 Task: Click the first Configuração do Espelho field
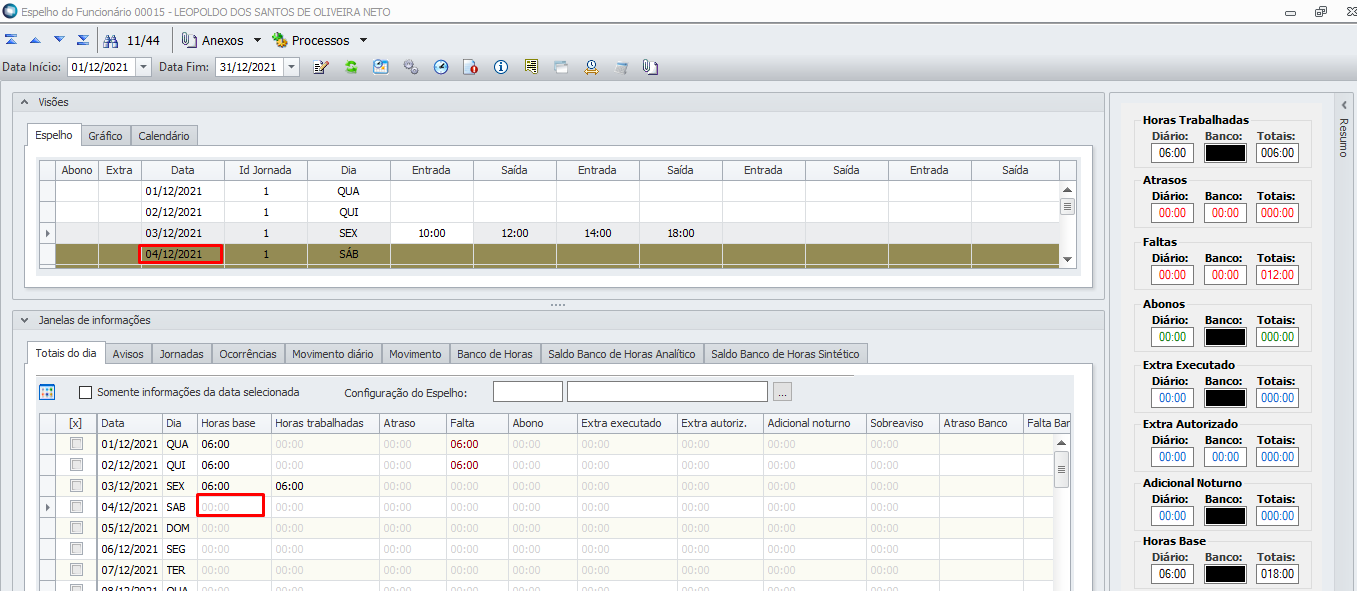click(x=528, y=392)
